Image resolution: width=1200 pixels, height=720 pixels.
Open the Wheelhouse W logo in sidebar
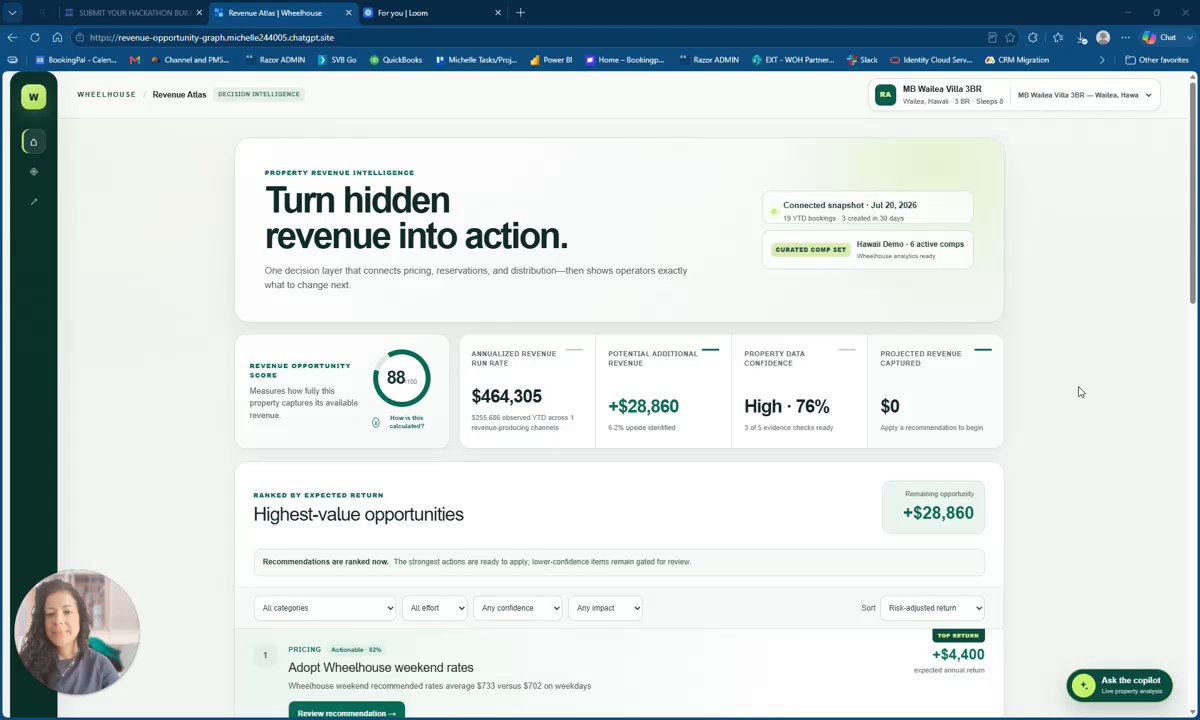(x=33, y=97)
